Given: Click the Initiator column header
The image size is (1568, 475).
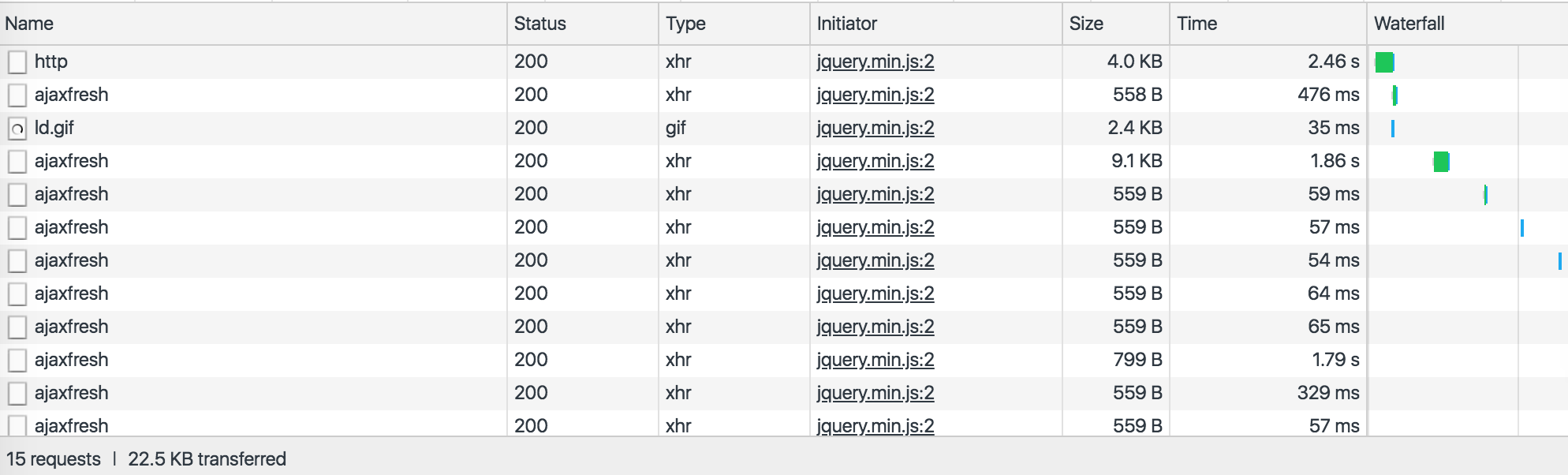Looking at the screenshot, I should [847, 24].
